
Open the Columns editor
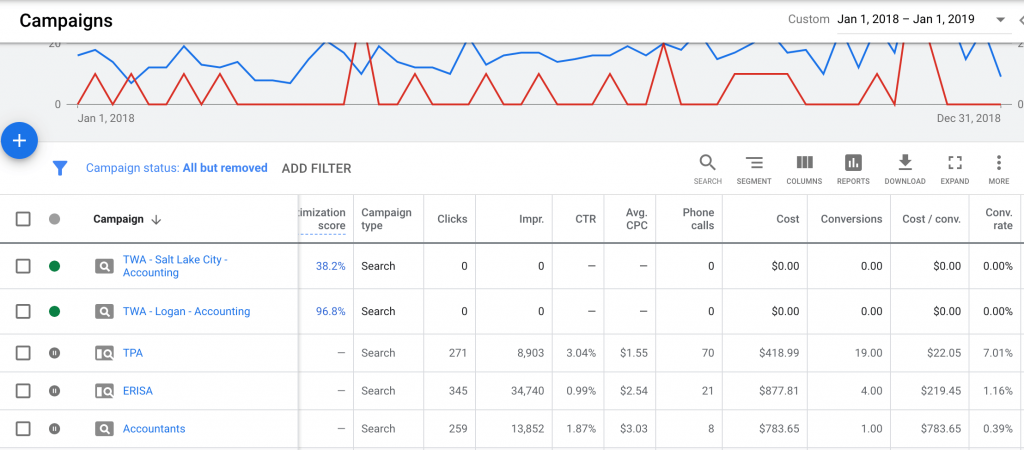pos(804,168)
